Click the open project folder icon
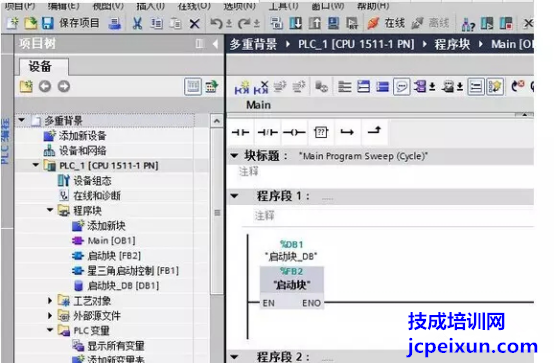This screenshot has height=363, width=554. point(31,23)
